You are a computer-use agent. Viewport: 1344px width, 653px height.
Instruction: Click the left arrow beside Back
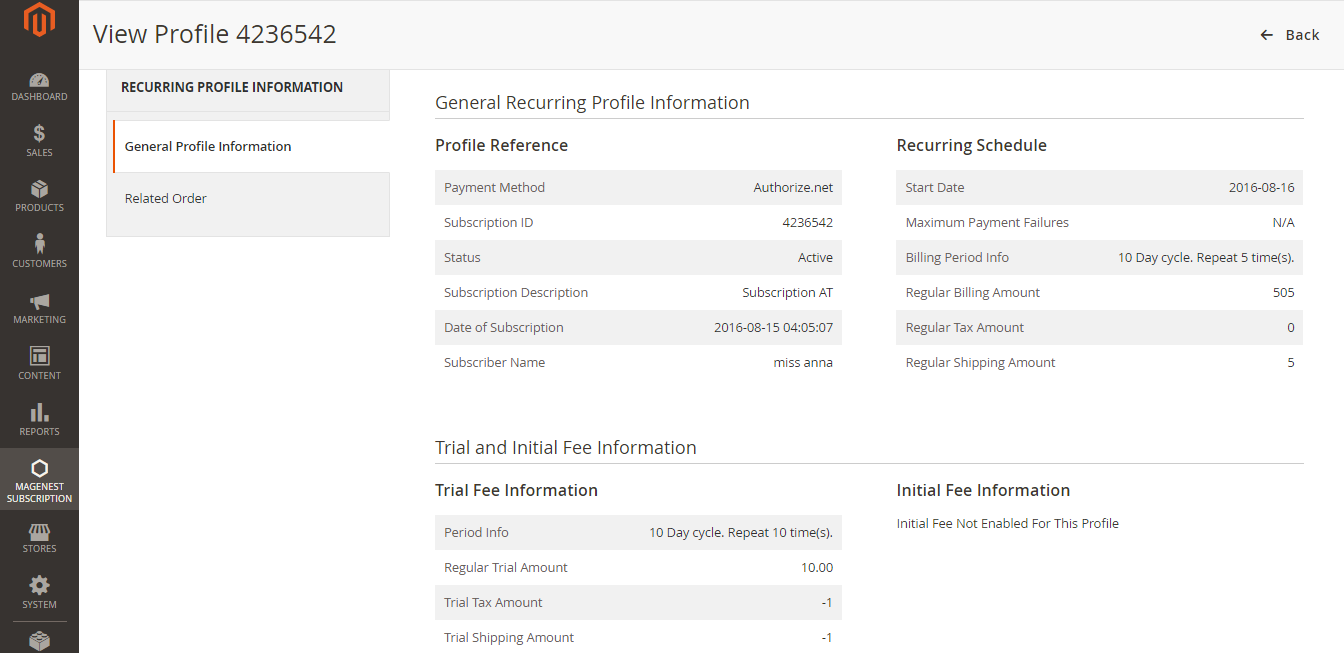[x=1266, y=35]
